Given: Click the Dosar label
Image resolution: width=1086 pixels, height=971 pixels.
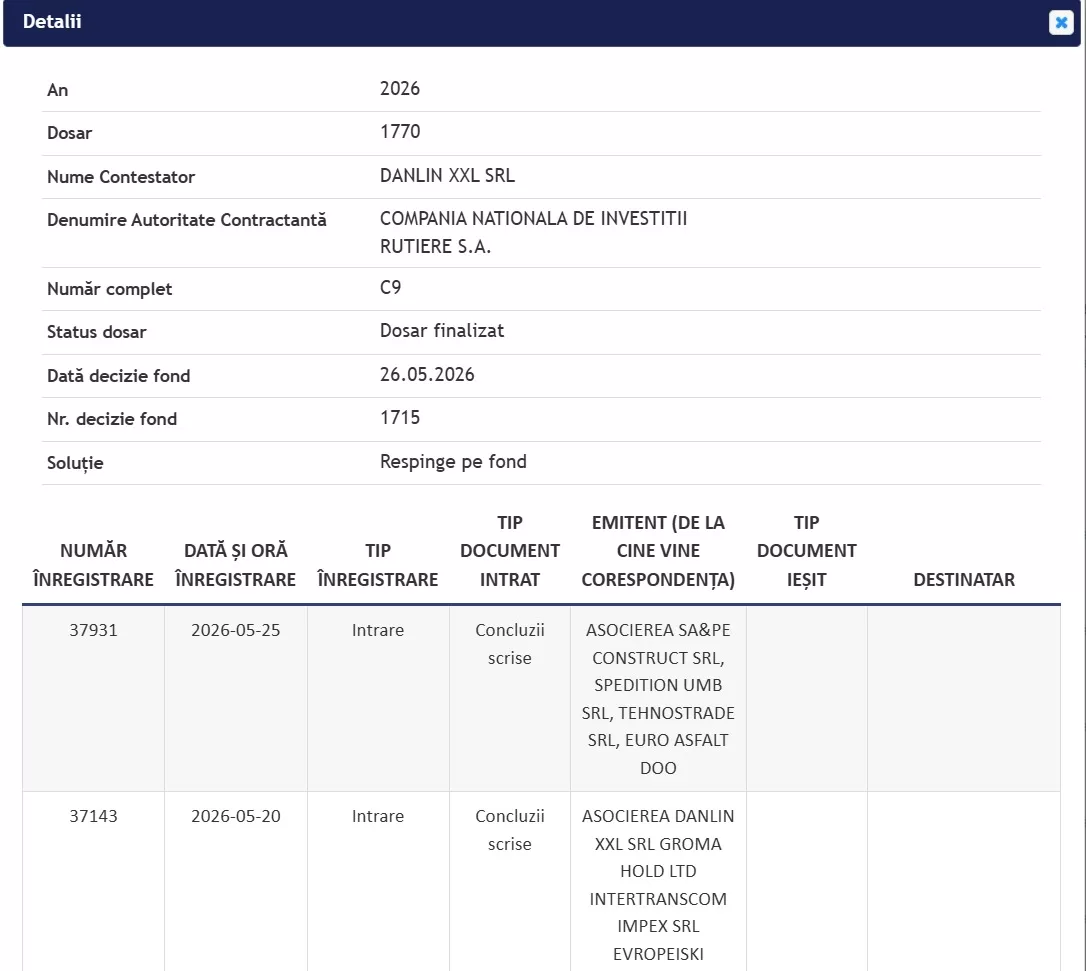Looking at the screenshot, I should pyautogui.click(x=69, y=133).
